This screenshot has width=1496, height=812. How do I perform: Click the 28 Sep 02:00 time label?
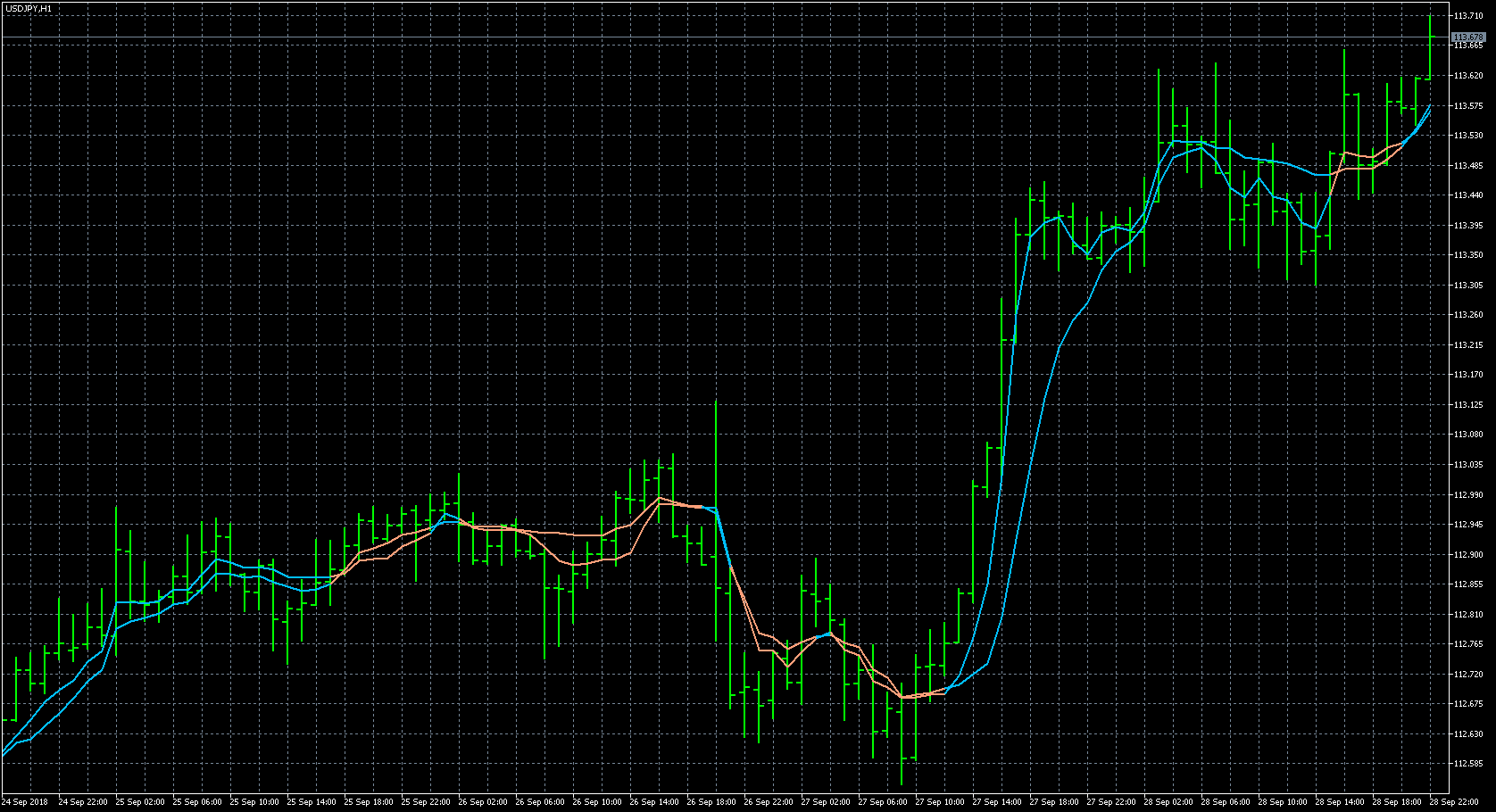click(x=1168, y=802)
